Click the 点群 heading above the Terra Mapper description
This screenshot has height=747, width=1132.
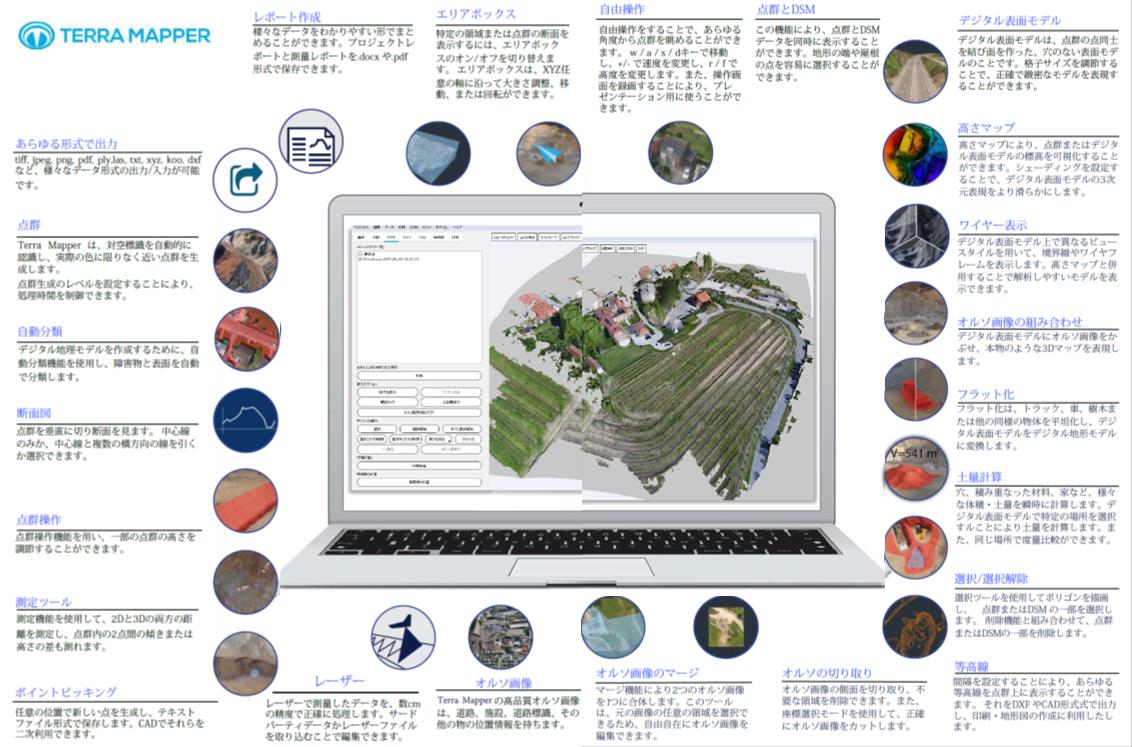[29, 225]
